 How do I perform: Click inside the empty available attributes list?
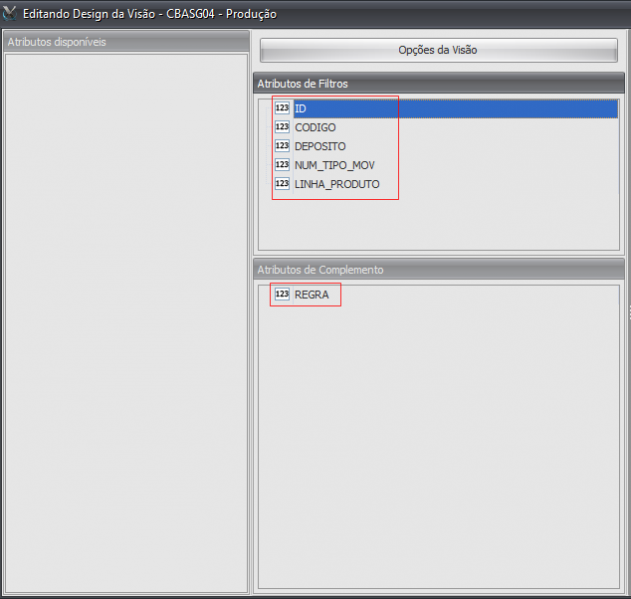(x=125, y=320)
